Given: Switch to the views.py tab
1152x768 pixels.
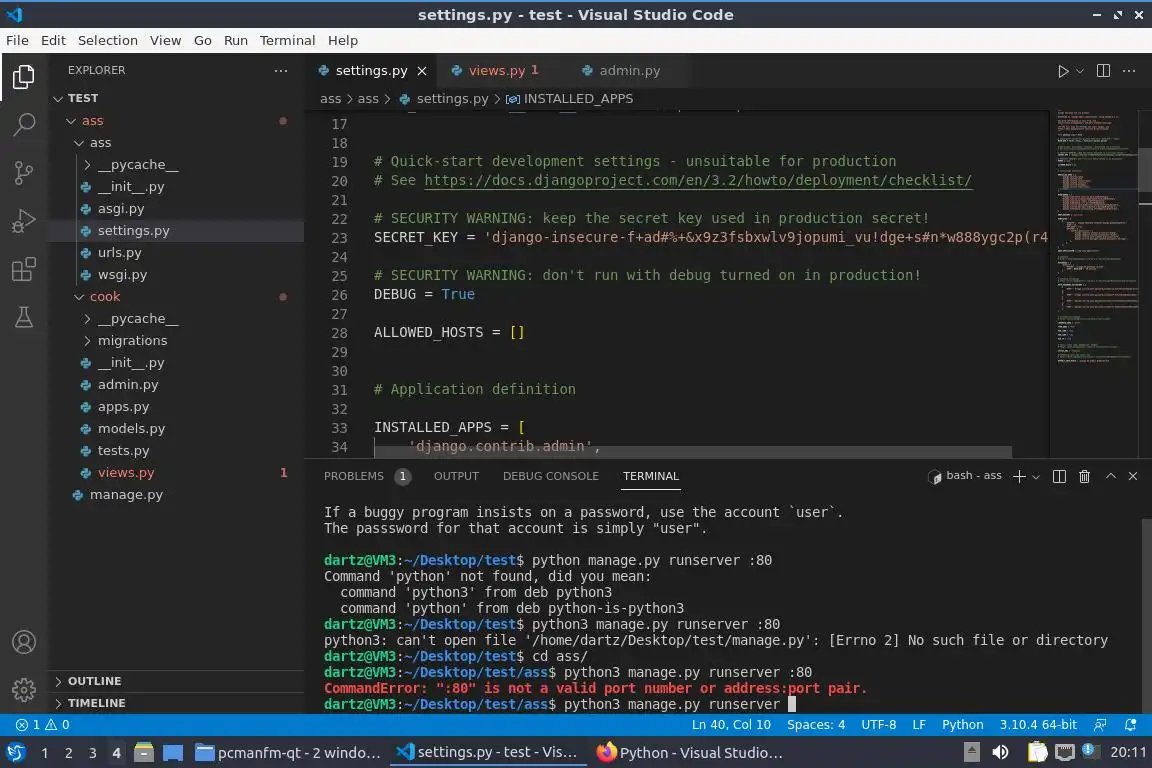Looking at the screenshot, I should pyautogui.click(x=497, y=71).
